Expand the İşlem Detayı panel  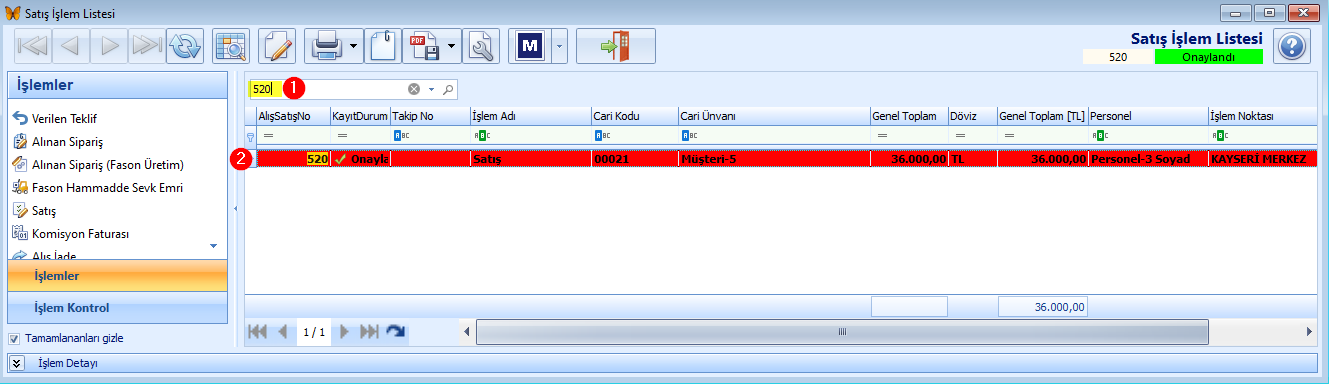(17, 362)
